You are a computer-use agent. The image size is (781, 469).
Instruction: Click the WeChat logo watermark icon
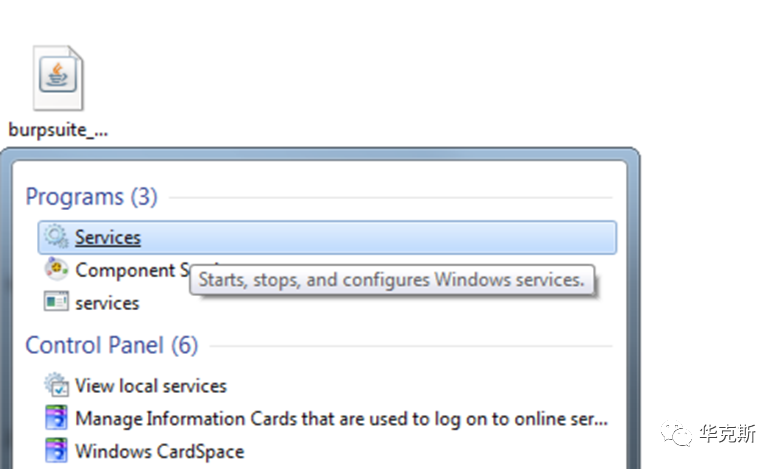click(680, 434)
